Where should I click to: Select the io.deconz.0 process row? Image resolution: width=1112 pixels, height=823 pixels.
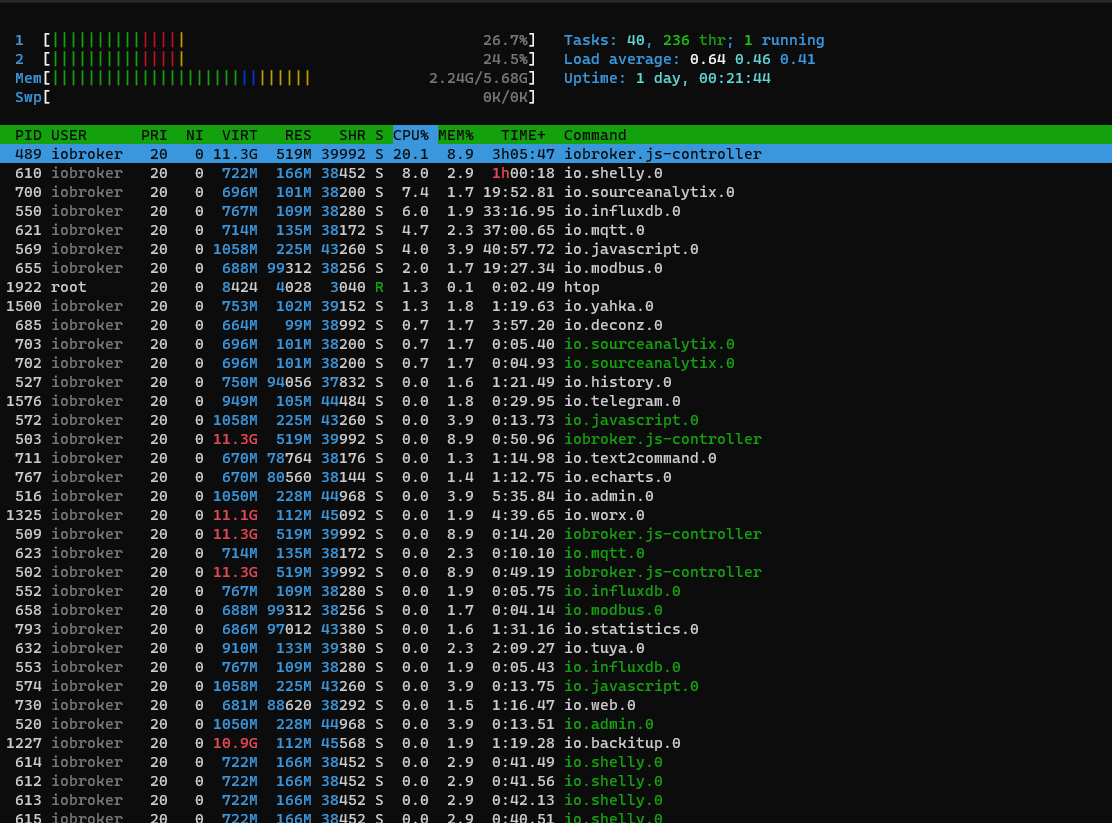click(x=556, y=325)
